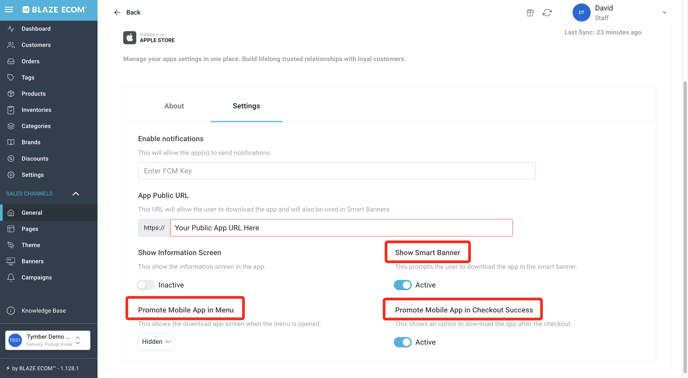The width and height of the screenshot is (688, 378).
Task: Open Campaigns bell icon item
Action: coord(11,277)
